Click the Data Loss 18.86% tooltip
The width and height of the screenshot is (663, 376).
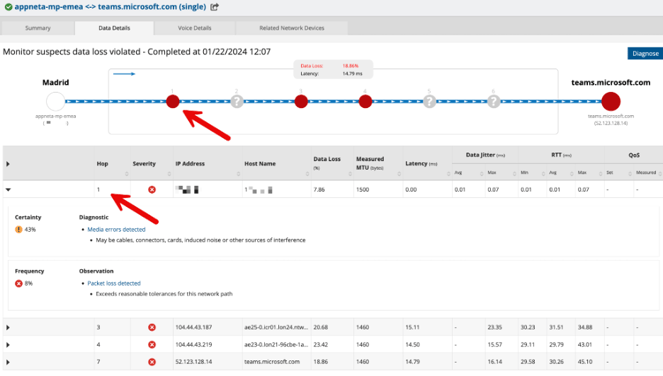334,69
